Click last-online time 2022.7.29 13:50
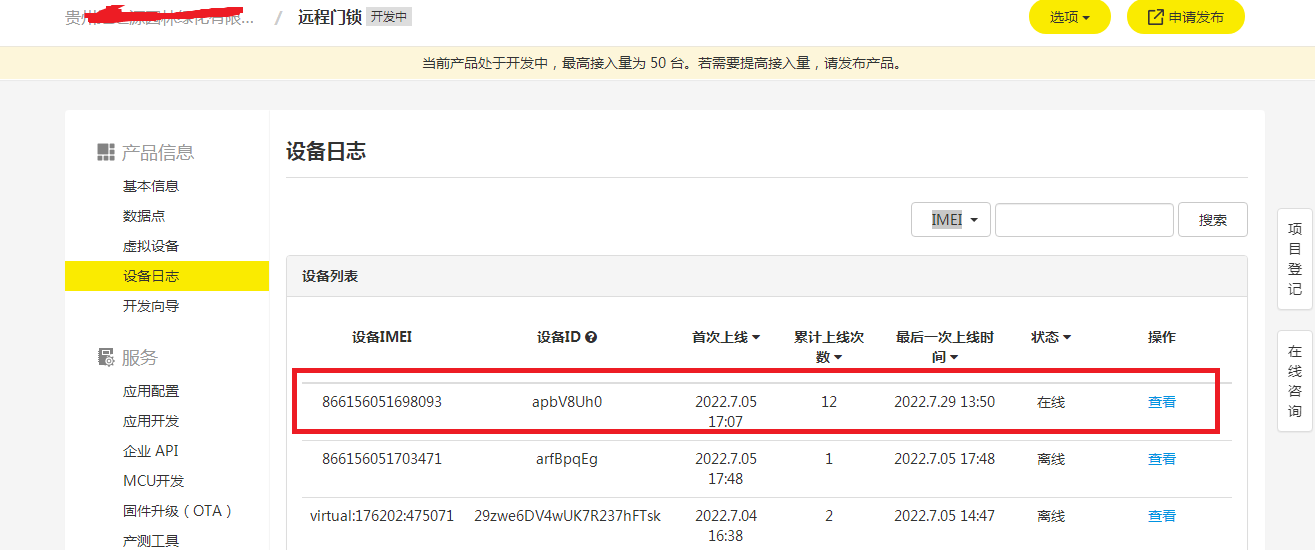Screen dimensions: 1315x550 point(944,402)
